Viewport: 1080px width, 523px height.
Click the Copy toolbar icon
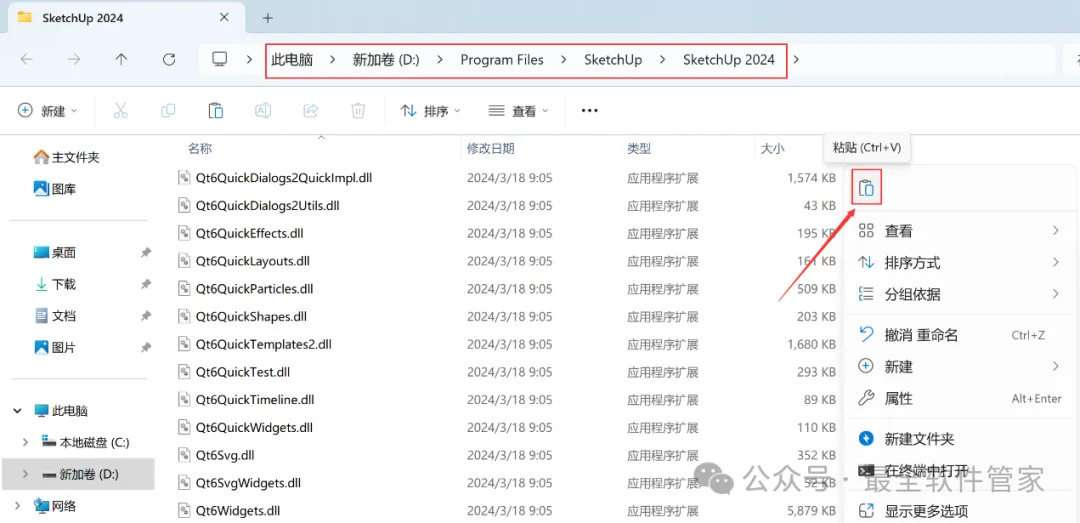click(168, 110)
